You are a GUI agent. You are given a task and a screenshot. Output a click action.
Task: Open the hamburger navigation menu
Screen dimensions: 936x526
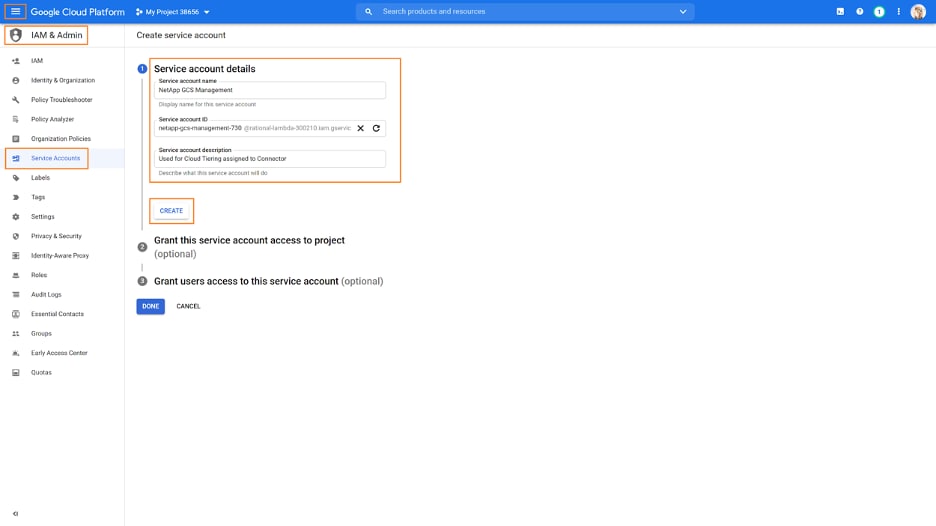(x=15, y=12)
